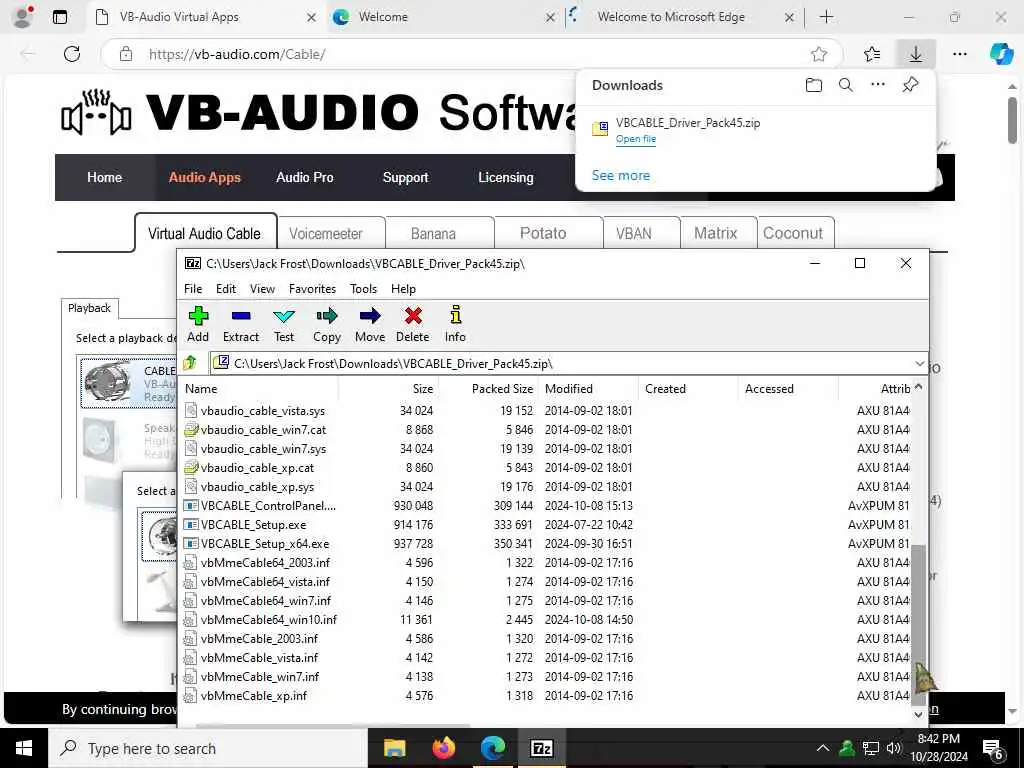Viewport: 1024px width, 768px height.
Task: Click the Extract toolbar button in 7-Zip
Action: 240,324
